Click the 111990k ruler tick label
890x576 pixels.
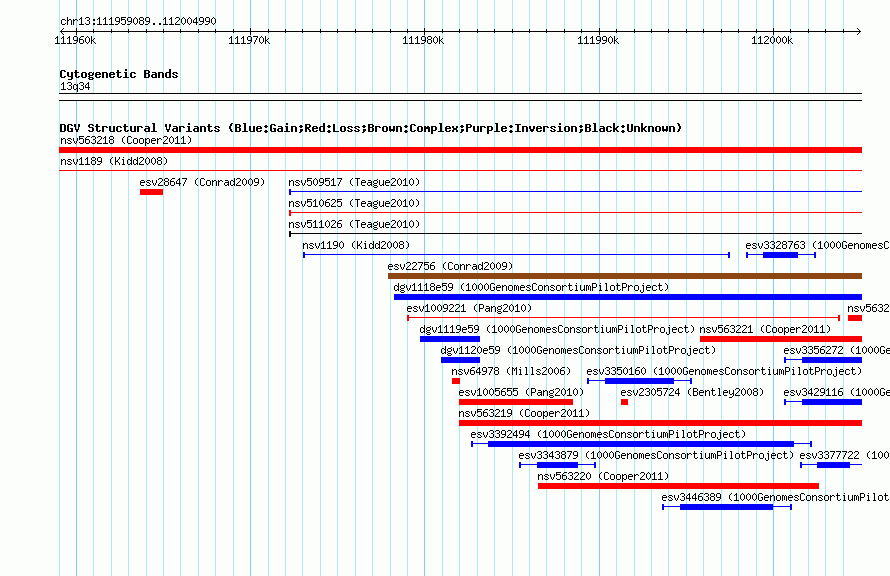click(598, 40)
